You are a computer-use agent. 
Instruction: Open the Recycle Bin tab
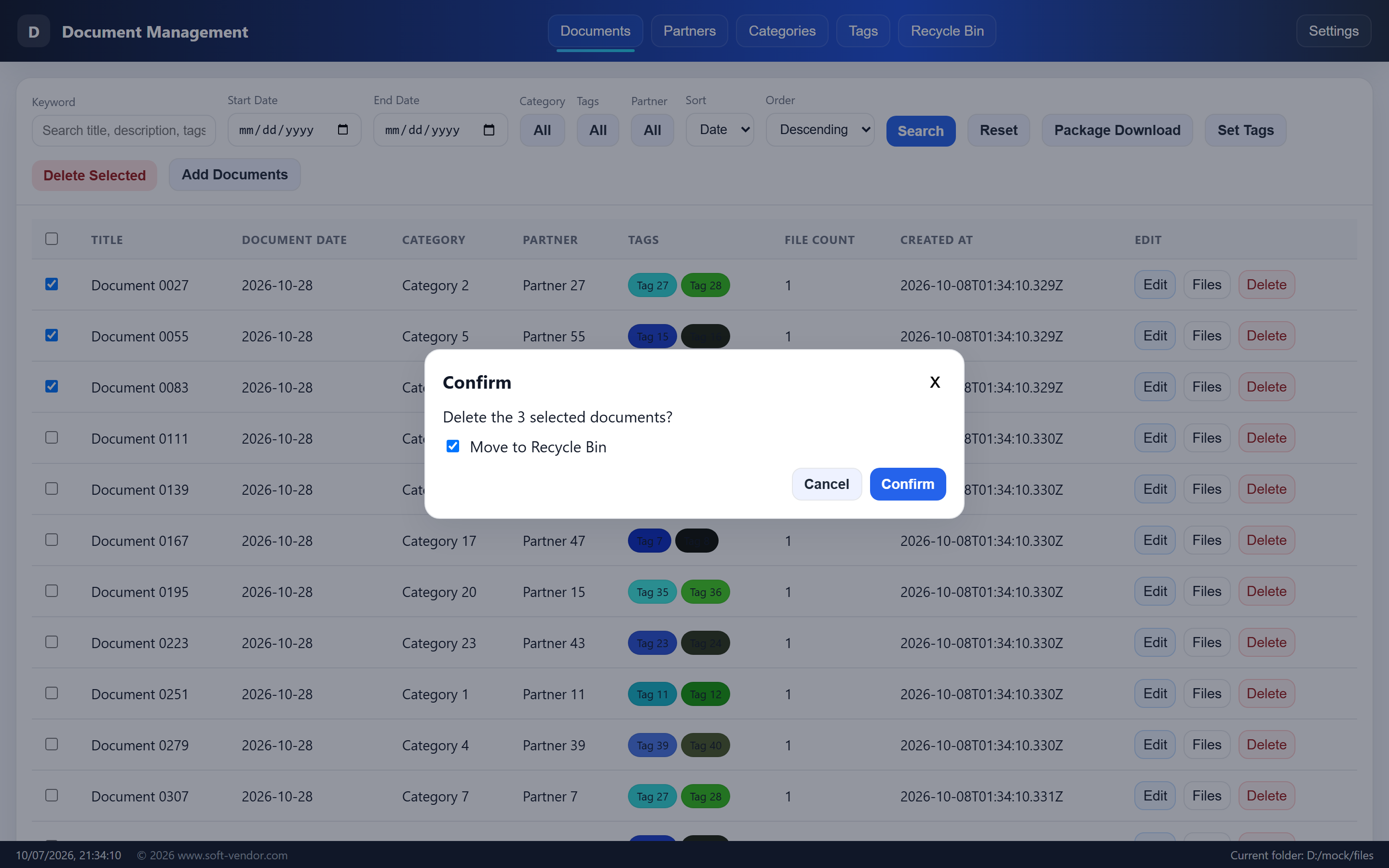pos(947,31)
